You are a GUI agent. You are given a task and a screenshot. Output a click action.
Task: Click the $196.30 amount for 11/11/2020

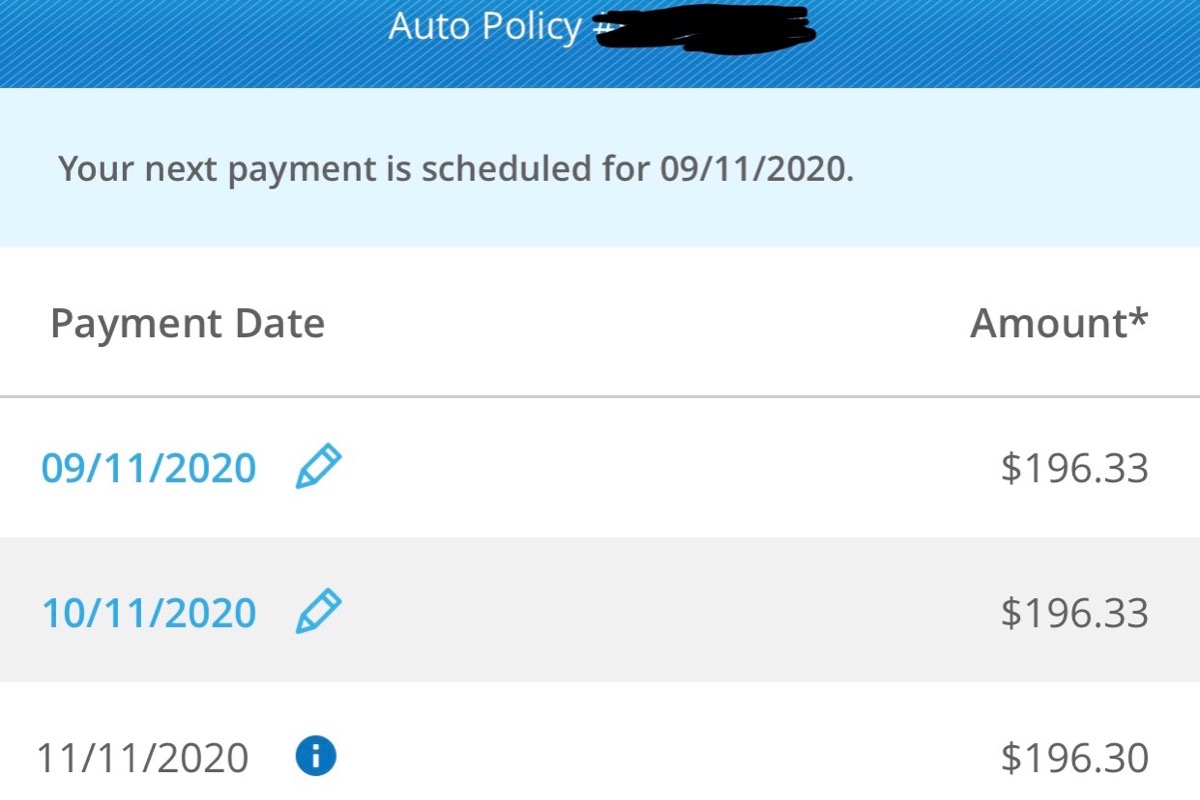pyautogui.click(x=1074, y=758)
